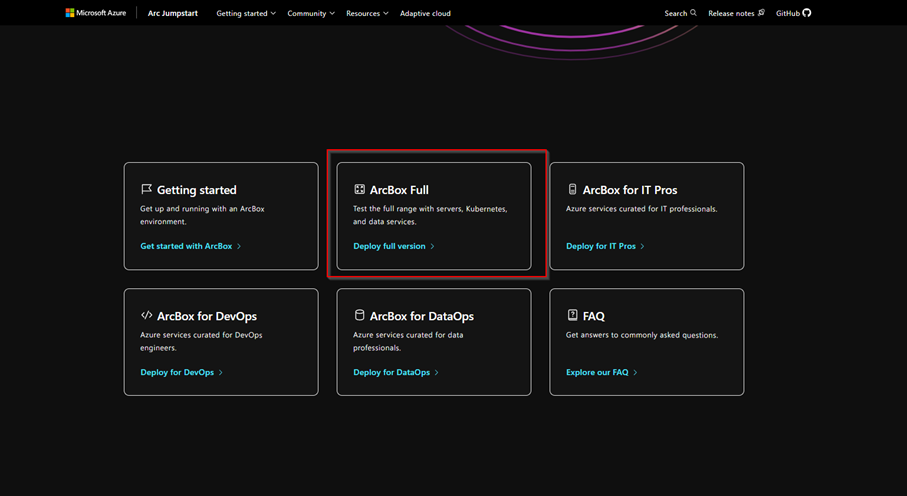This screenshot has height=496, width=907.
Task: Select the ArcBox for DataOps card title
Action: click(421, 316)
